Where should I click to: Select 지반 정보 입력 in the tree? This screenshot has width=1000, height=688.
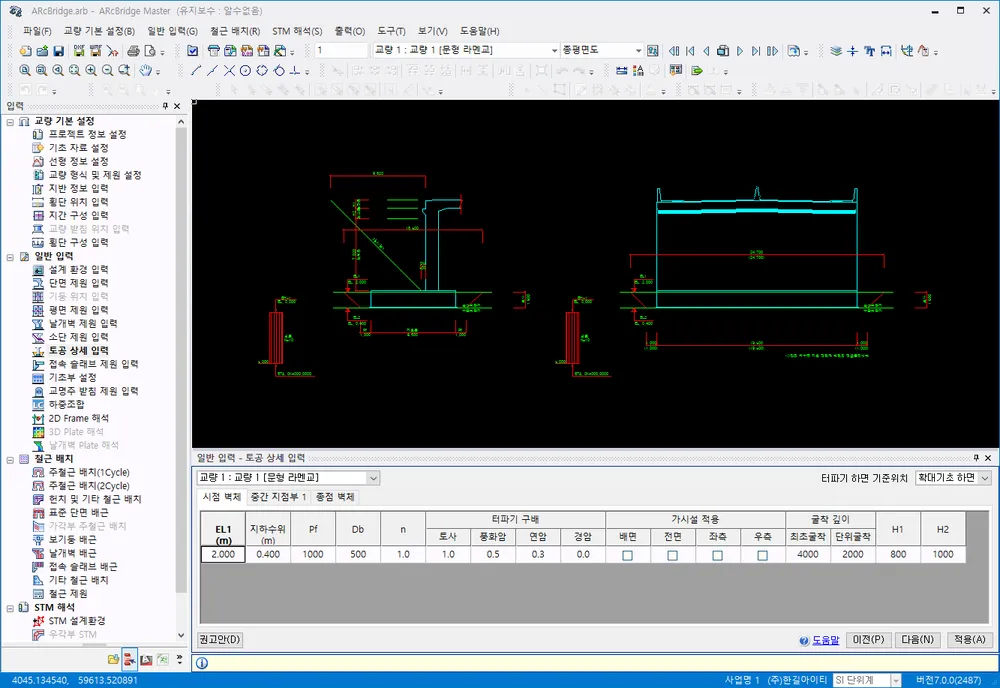78,188
